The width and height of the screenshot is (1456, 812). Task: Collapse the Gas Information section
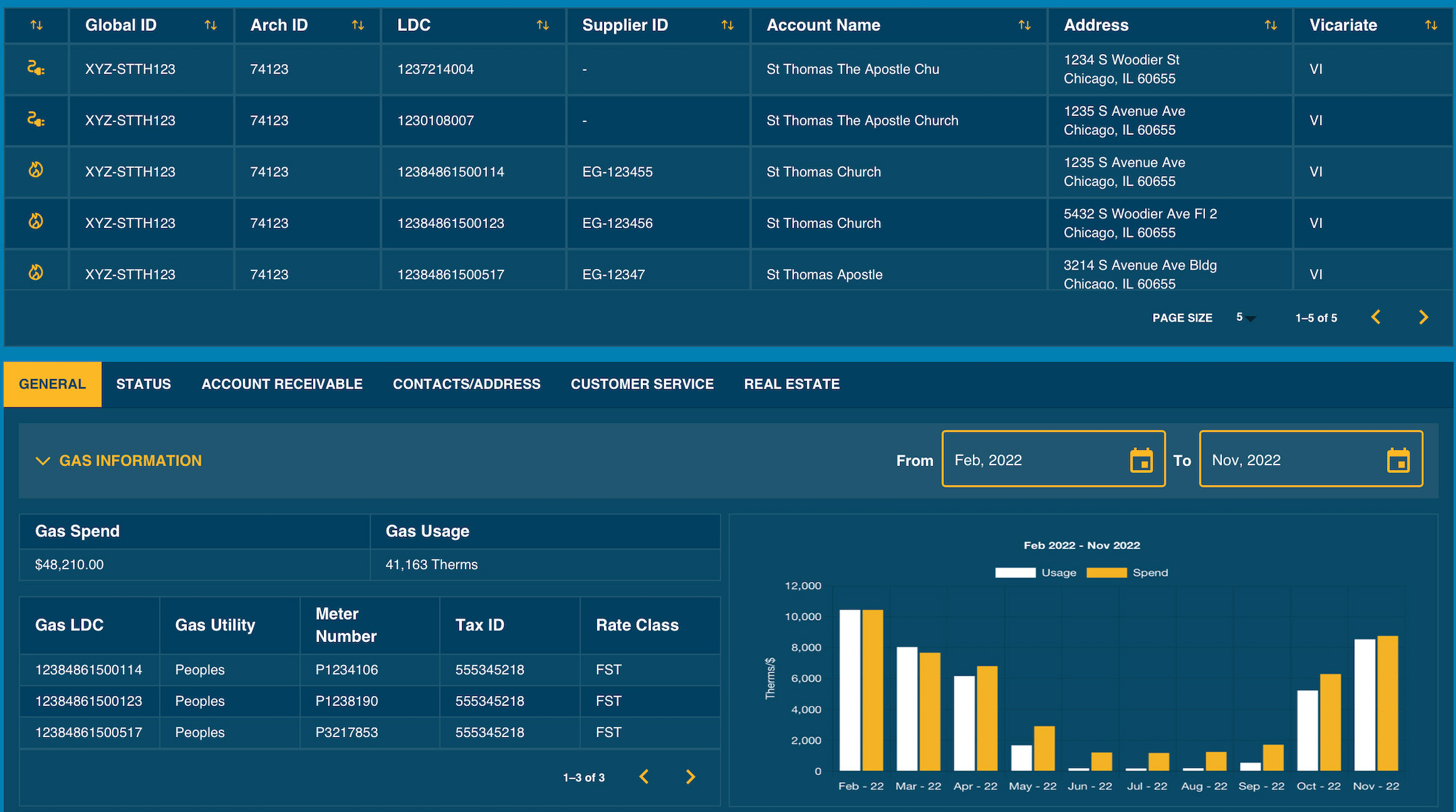[x=43, y=461]
